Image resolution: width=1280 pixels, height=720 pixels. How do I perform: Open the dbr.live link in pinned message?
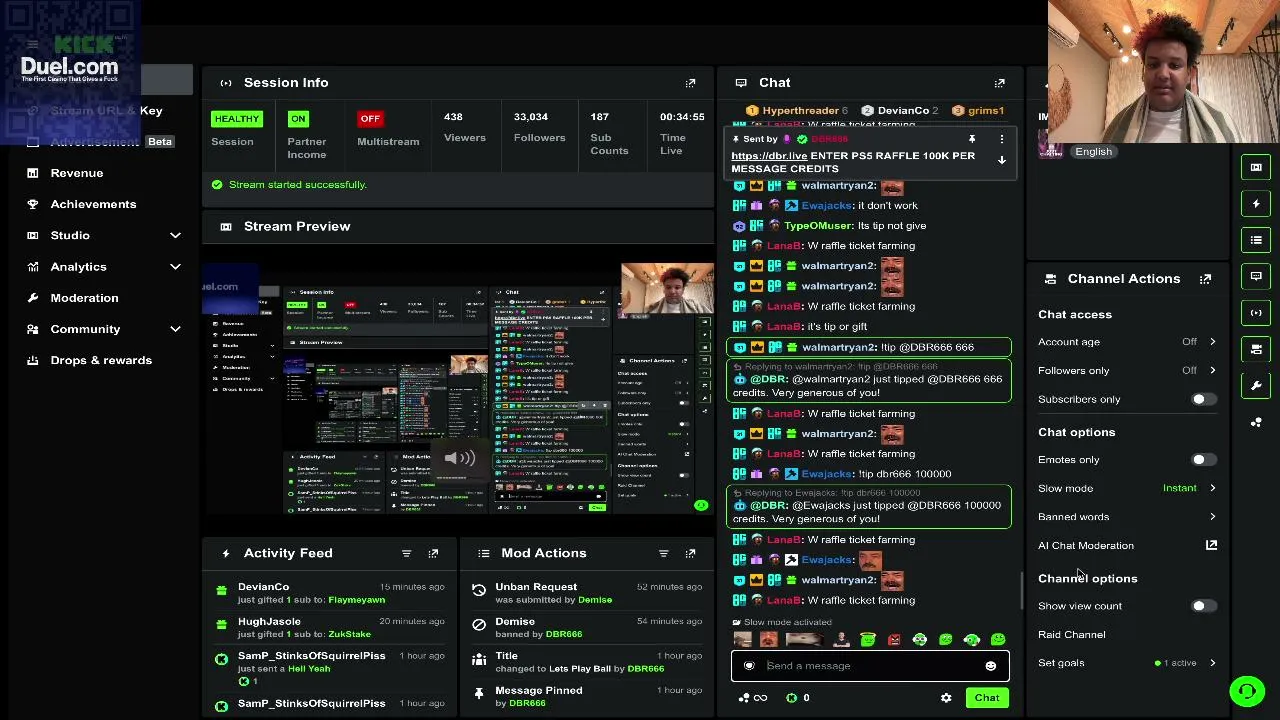[x=769, y=156]
